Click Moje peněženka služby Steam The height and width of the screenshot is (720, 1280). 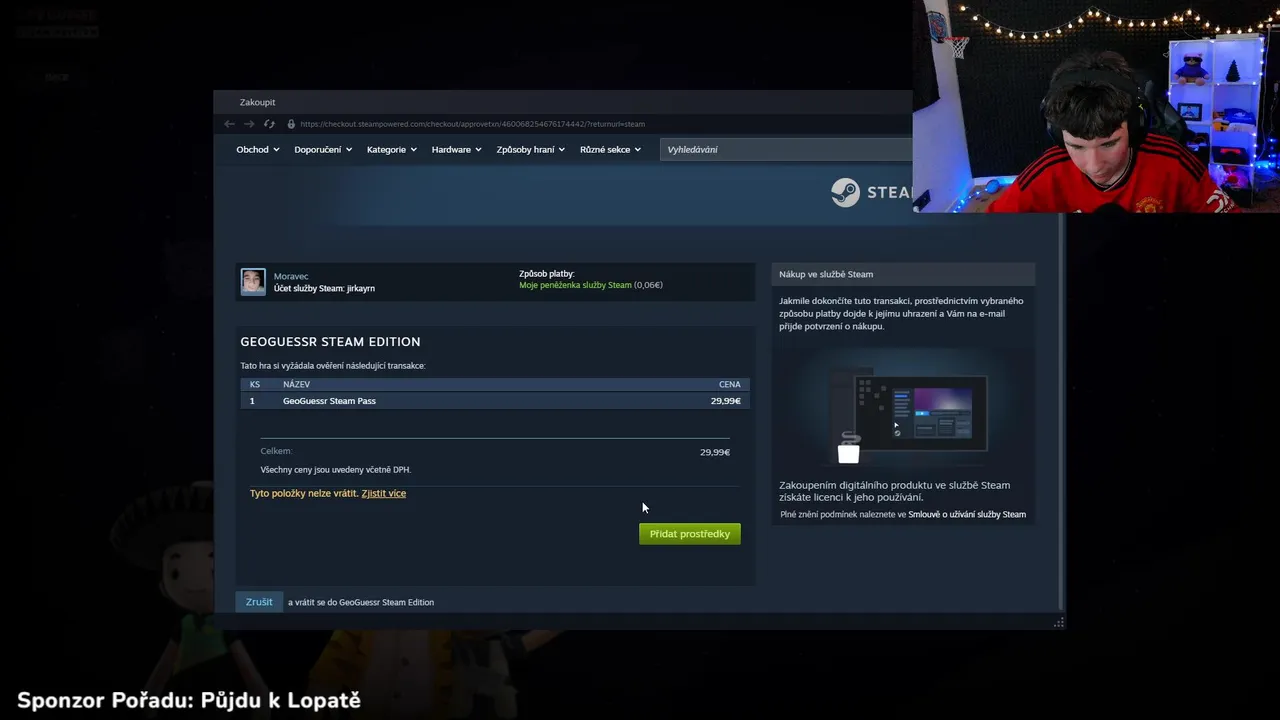[x=575, y=285]
